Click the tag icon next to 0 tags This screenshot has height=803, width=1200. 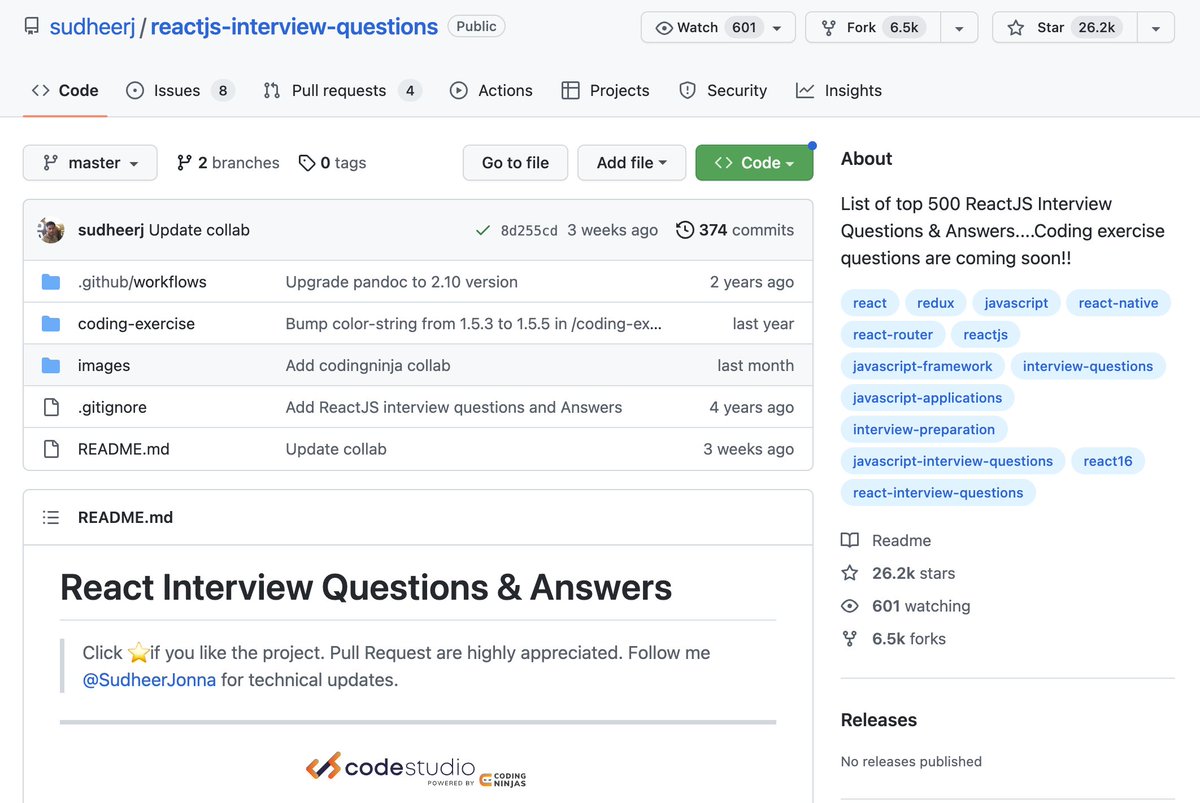pos(307,163)
